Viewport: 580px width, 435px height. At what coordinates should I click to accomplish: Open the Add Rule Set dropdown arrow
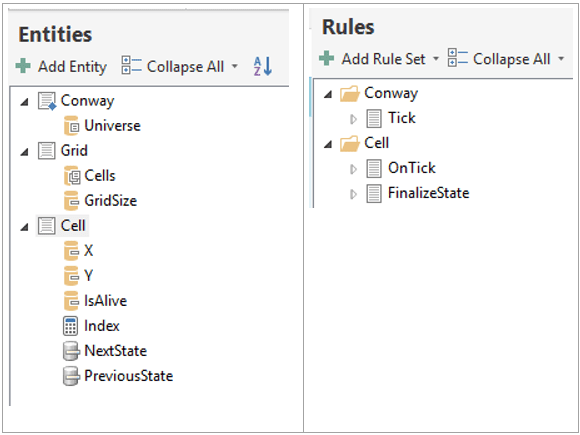click(436, 58)
